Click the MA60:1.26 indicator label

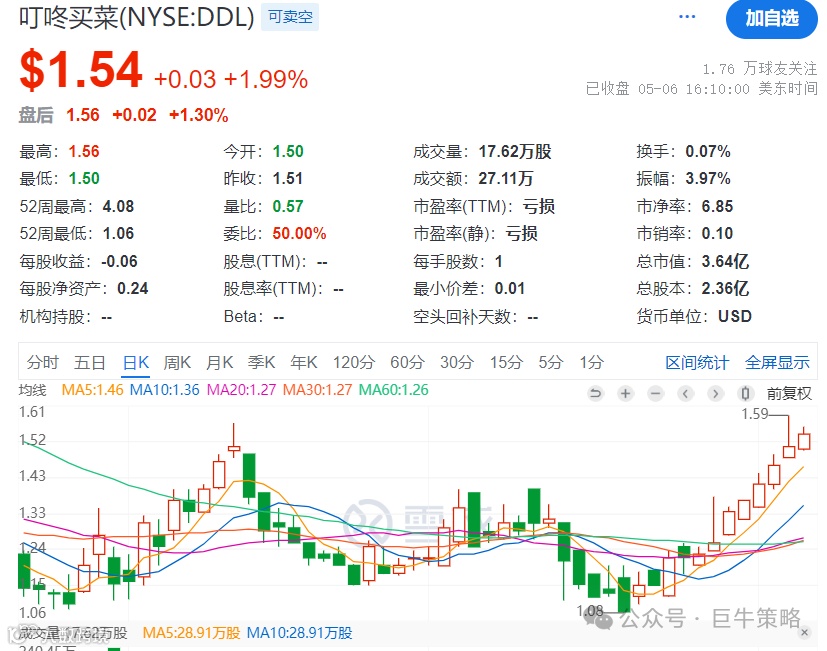393,390
